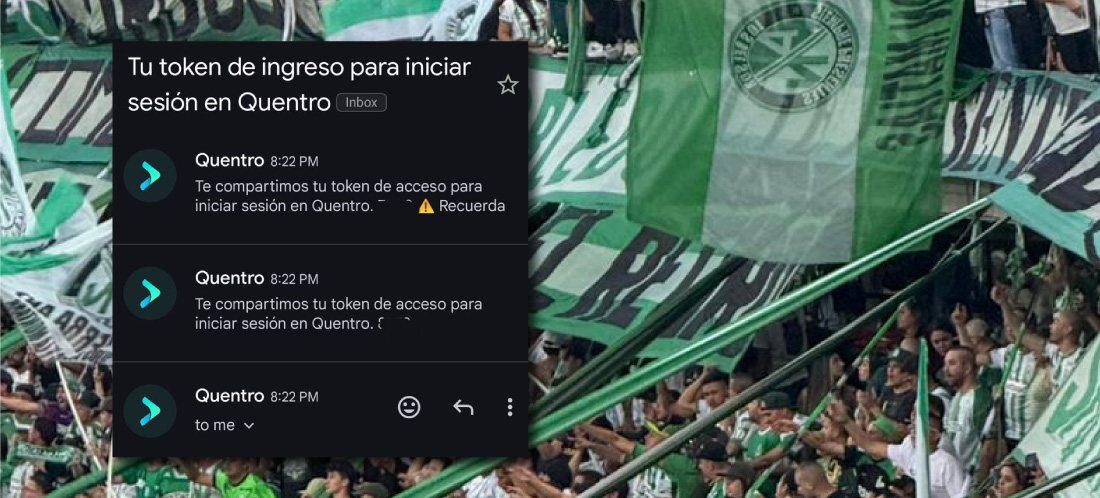Open the third Quentro sender avatar
Image resolution: width=1100 pixels, height=498 pixels.
[x=150, y=411]
